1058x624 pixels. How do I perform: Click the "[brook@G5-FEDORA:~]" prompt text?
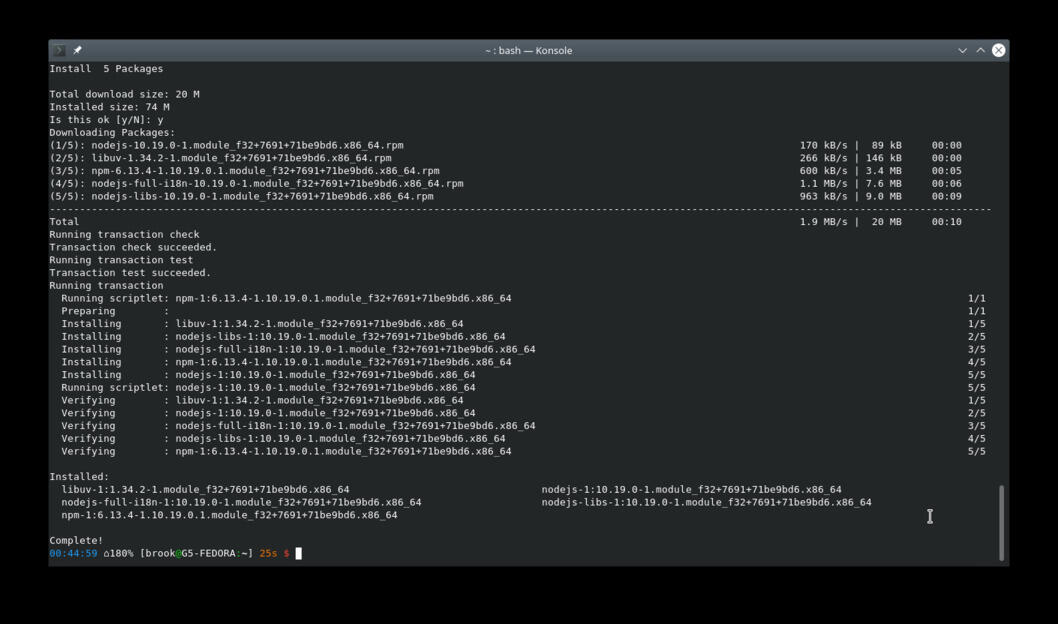click(196, 554)
